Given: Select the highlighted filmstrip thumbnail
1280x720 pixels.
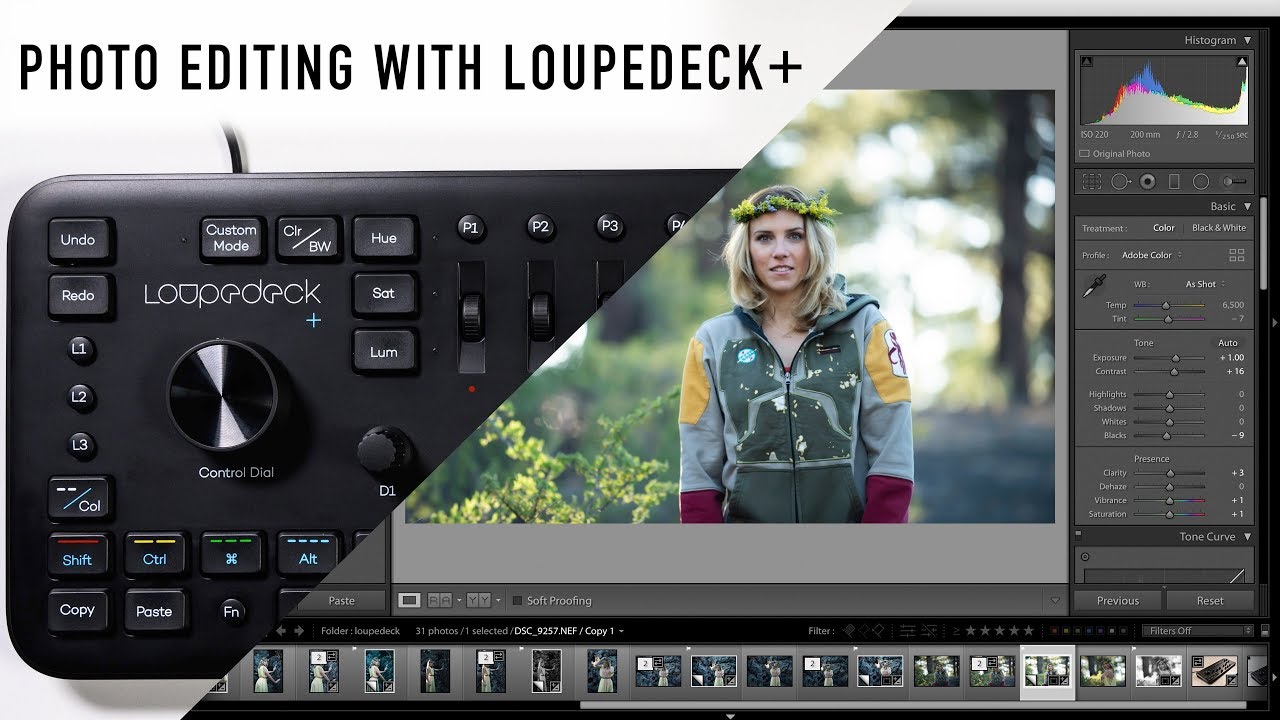Looking at the screenshot, I should pos(1047,670).
